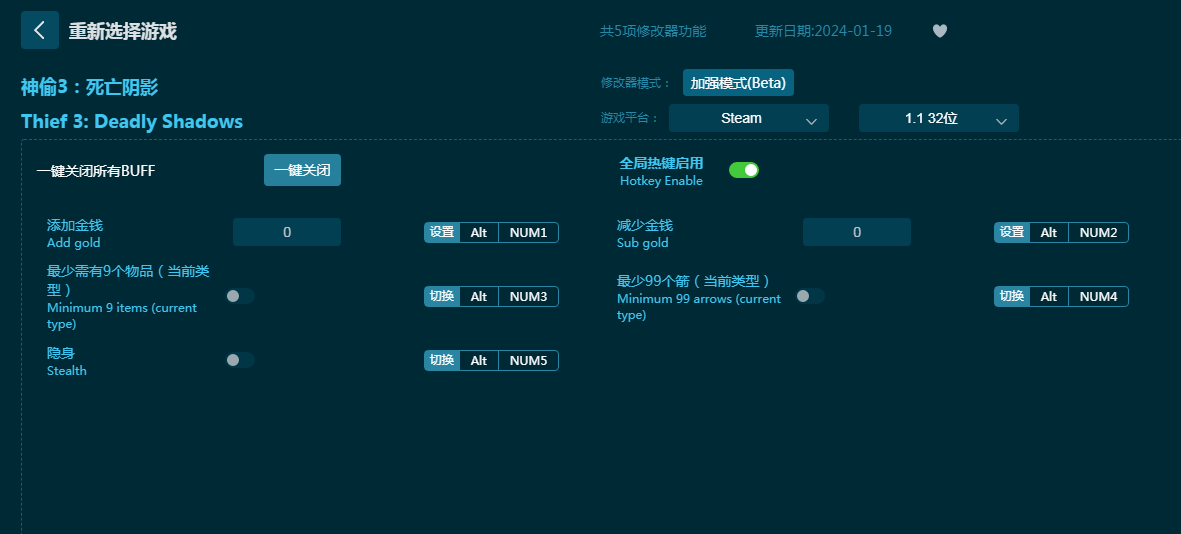Toggle the global Hotkey Enable switch

(743, 170)
